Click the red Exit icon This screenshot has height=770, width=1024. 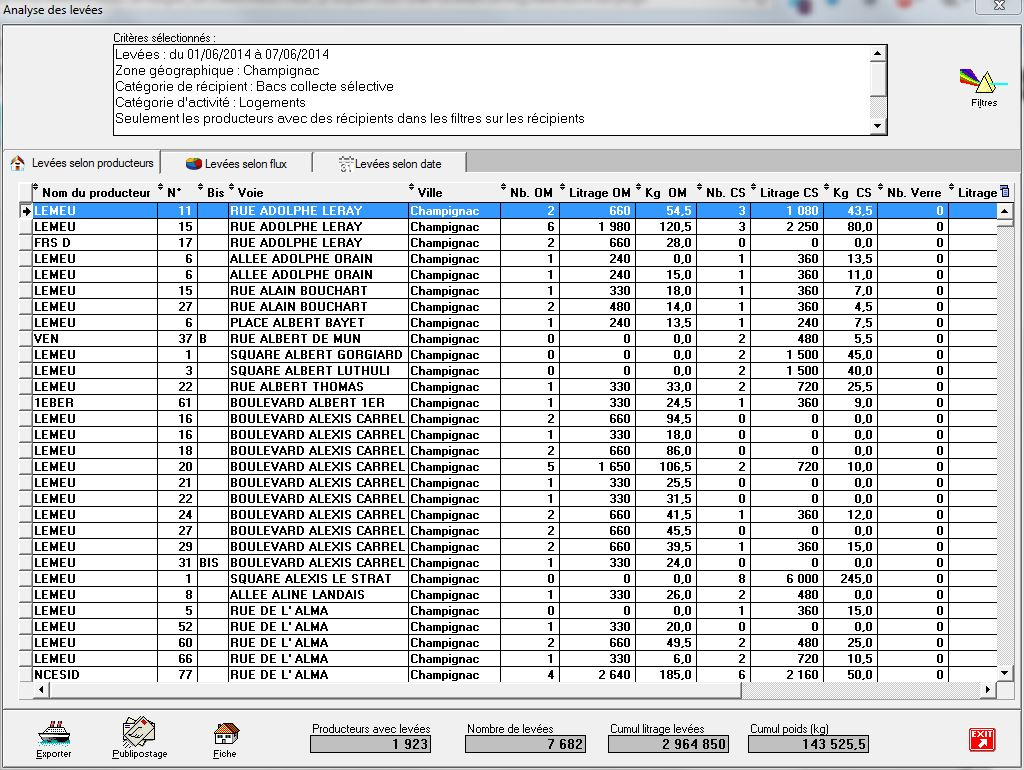[x=981, y=739]
